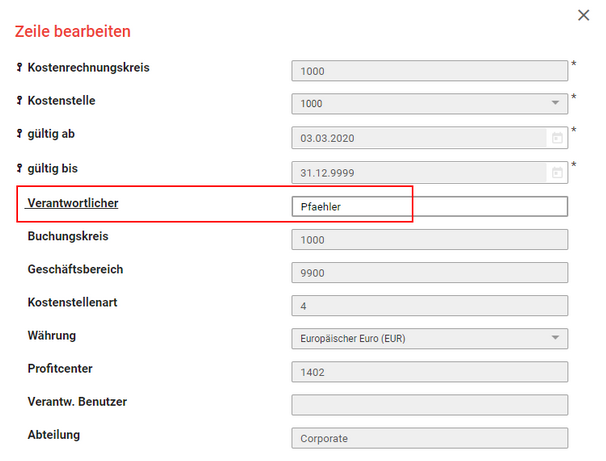The height and width of the screenshot is (461, 606).
Task: Click help icon beside gültig ab
Action: 19,134
